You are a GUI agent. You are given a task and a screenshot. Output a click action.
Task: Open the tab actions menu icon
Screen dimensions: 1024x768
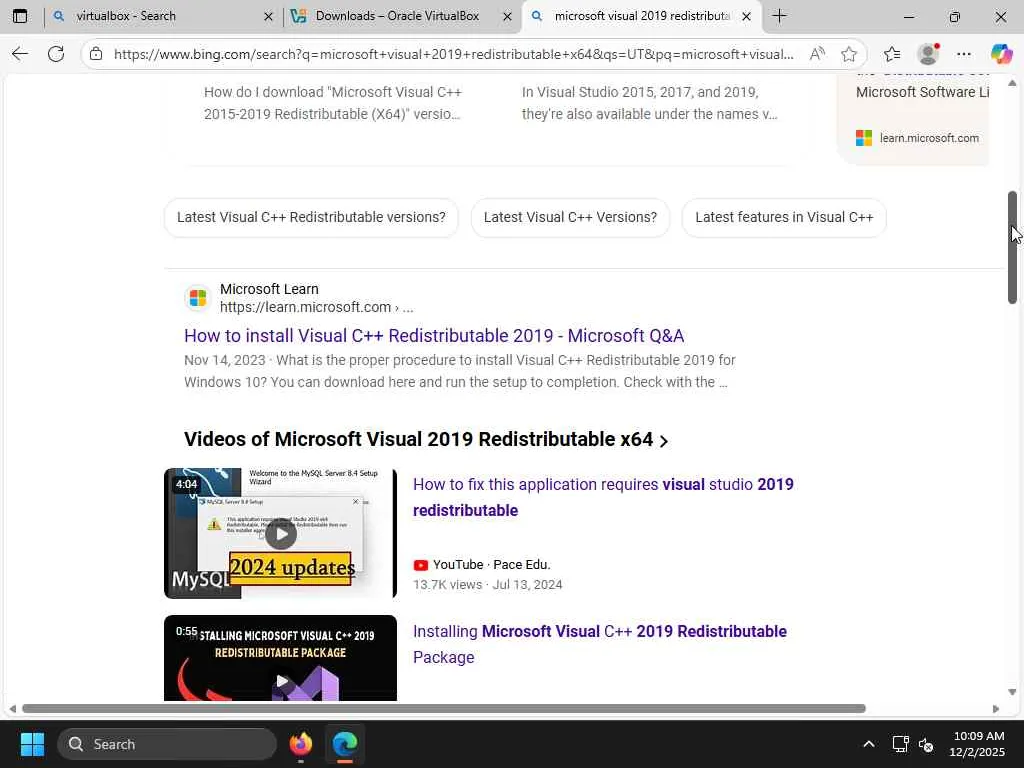20,16
